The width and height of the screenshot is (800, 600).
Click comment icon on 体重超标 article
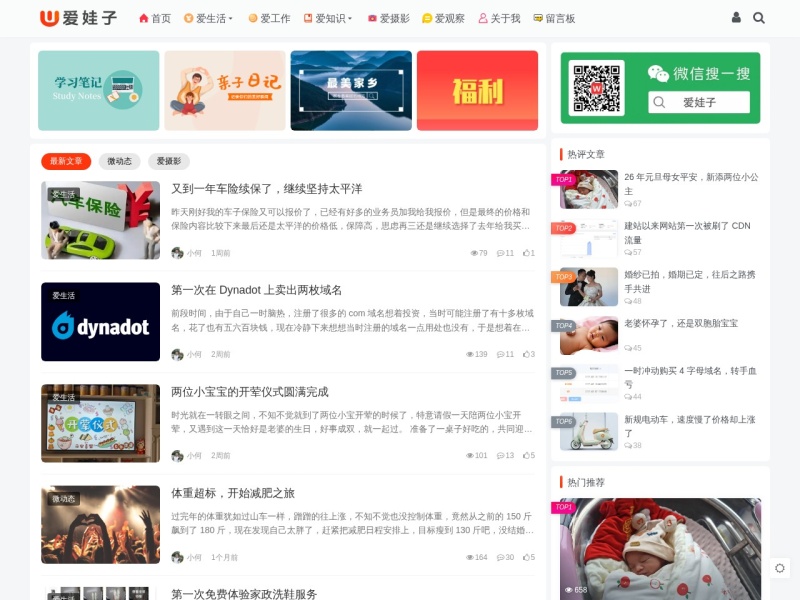click(x=501, y=558)
